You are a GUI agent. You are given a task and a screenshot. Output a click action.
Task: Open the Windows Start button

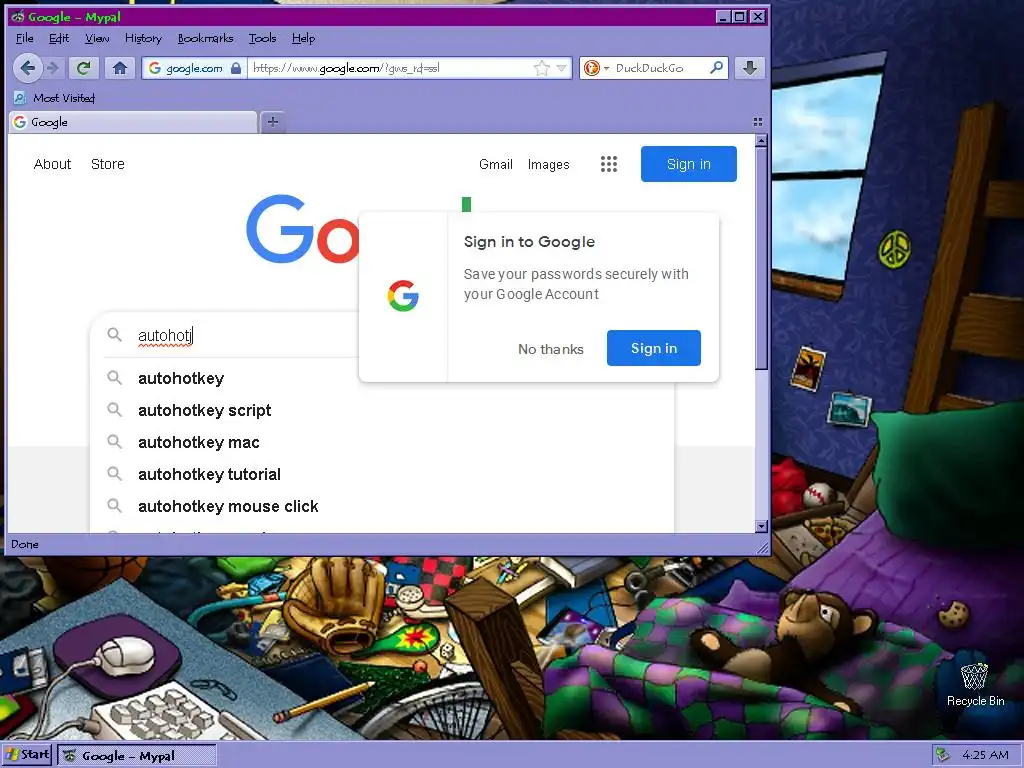point(27,755)
